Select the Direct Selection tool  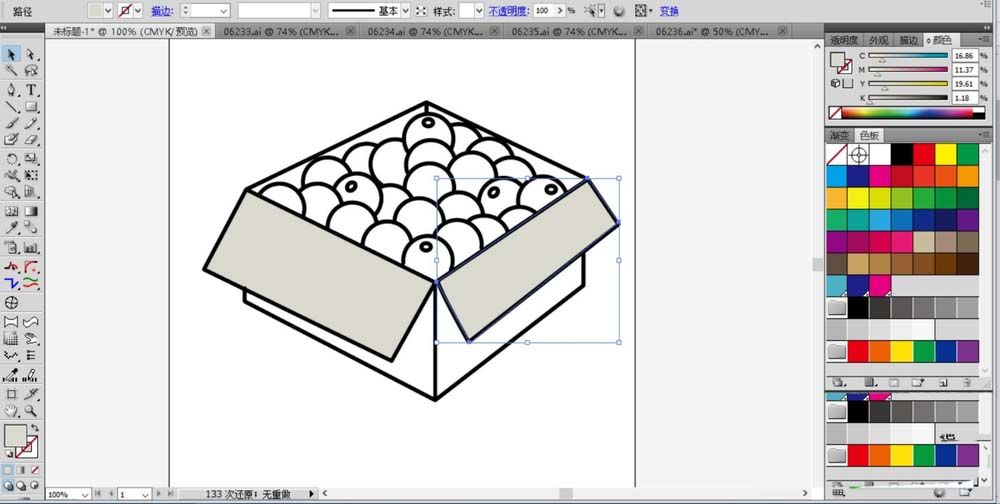(x=31, y=54)
